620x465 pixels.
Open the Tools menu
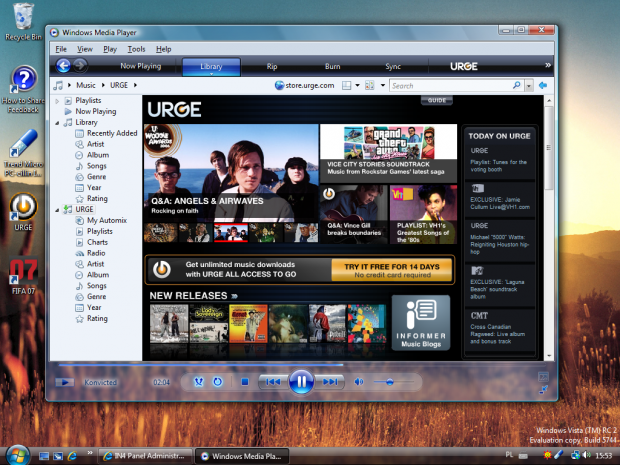(136, 48)
